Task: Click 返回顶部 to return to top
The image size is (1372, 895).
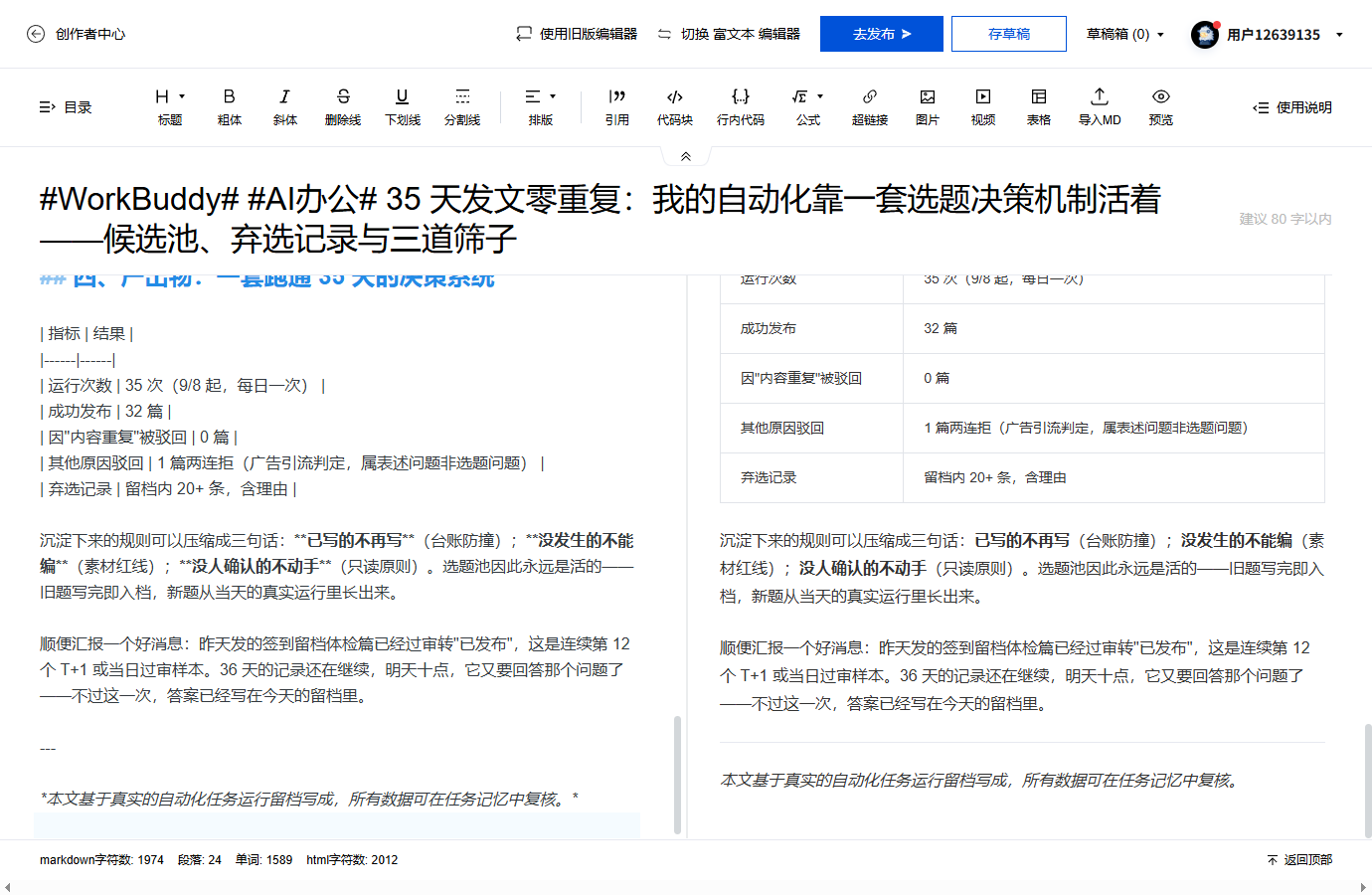Action: [x=1299, y=860]
